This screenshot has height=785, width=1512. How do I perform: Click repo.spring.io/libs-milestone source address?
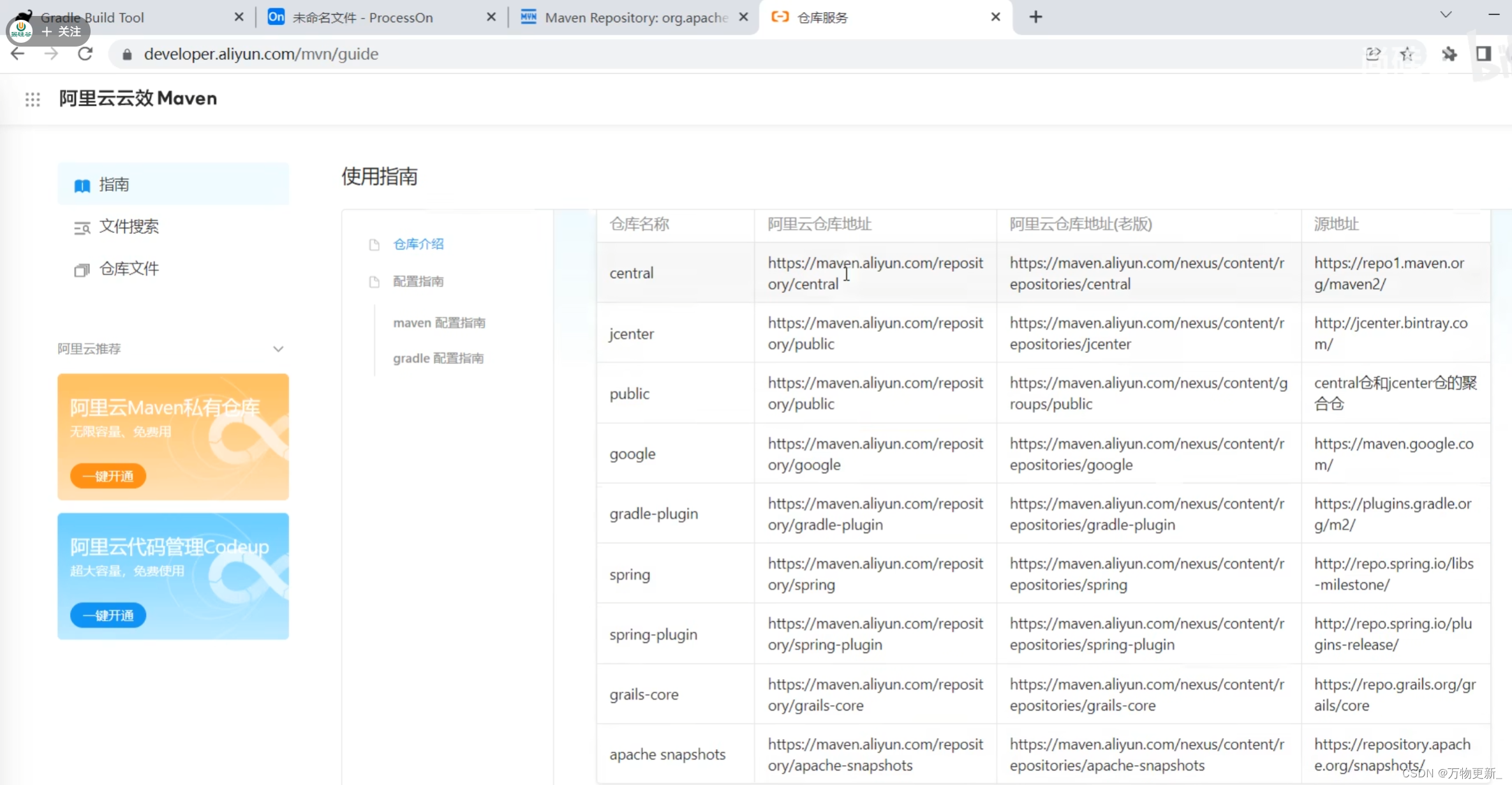click(x=1396, y=574)
